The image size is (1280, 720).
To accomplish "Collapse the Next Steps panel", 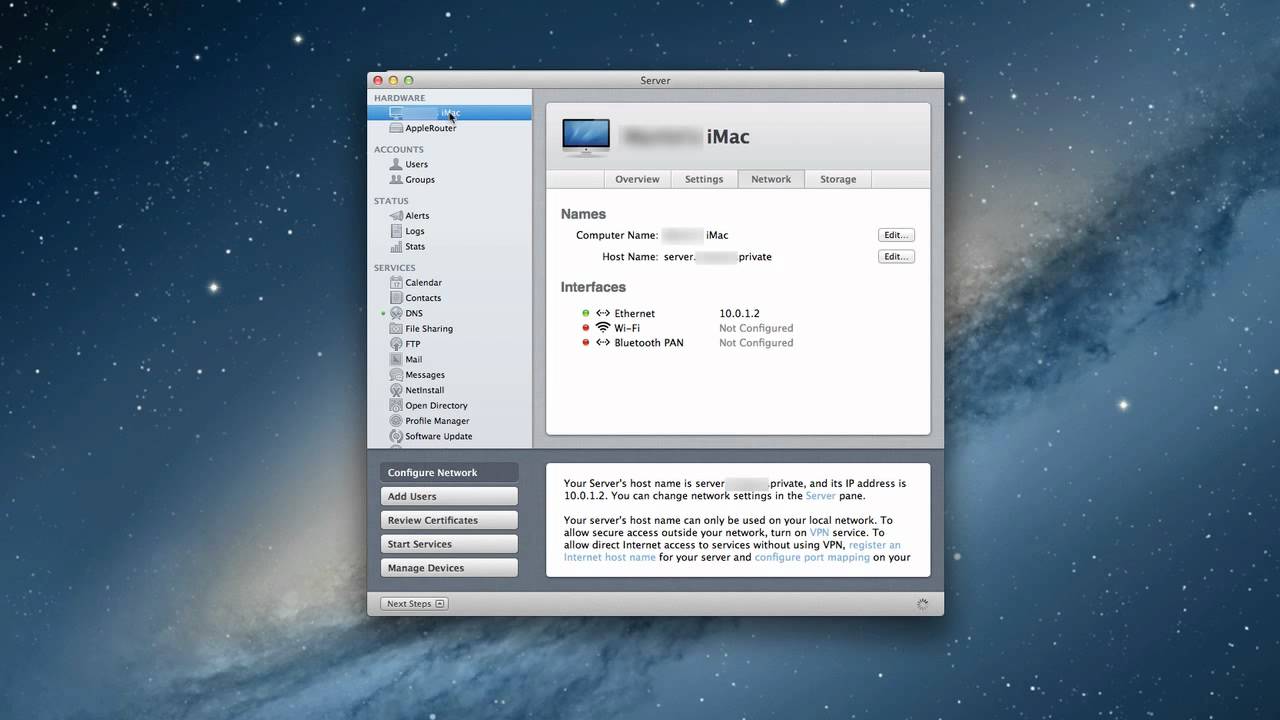I will pos(414,604).
